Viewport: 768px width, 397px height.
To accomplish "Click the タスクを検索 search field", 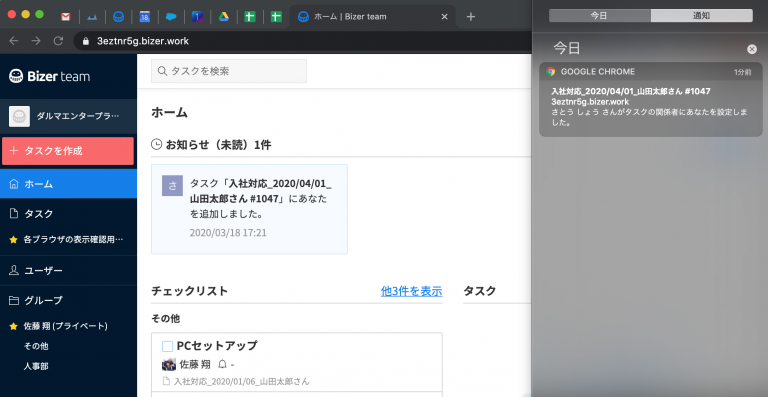I will coord(229,71).
